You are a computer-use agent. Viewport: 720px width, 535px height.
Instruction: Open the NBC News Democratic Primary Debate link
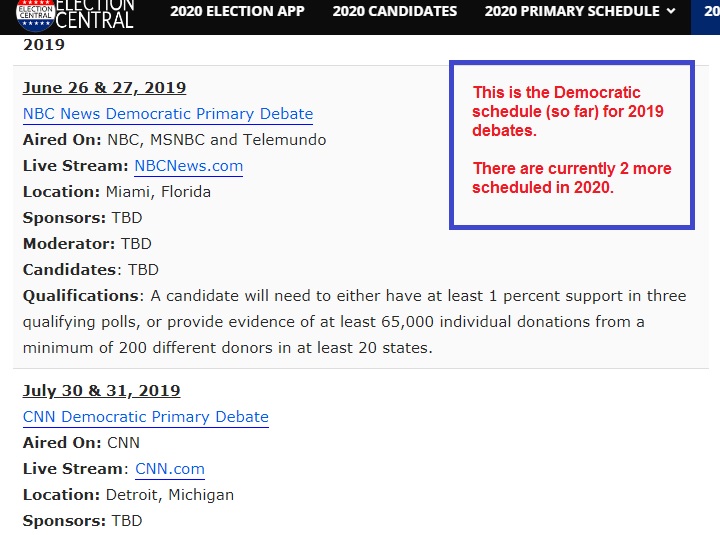point(168,114)
